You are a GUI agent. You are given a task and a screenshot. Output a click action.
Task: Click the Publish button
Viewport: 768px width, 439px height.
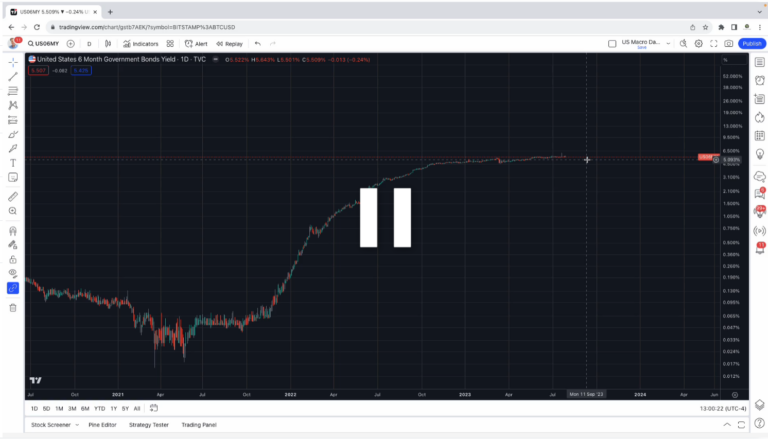pos(752,44)
